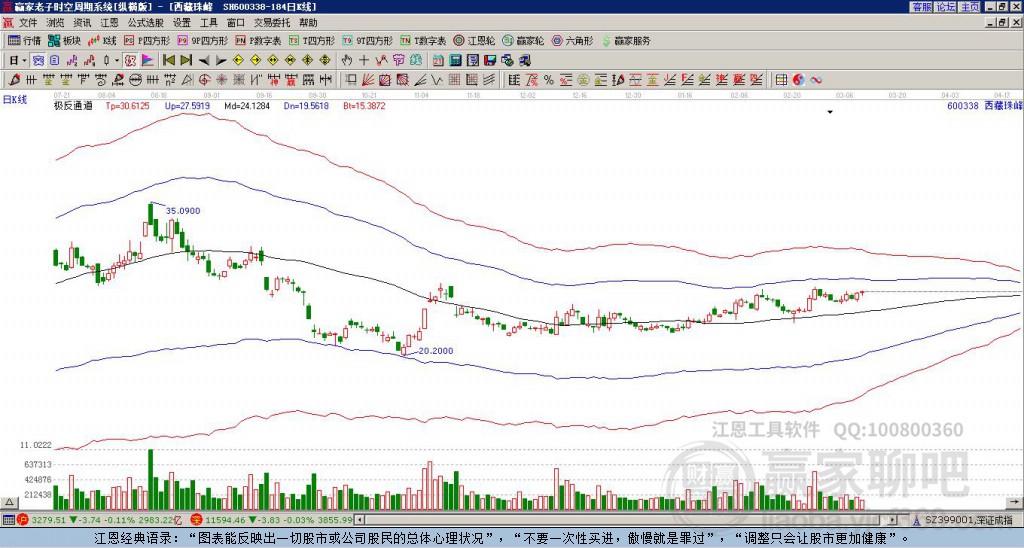Click the 深 index icon in status bar

(195, 520)
